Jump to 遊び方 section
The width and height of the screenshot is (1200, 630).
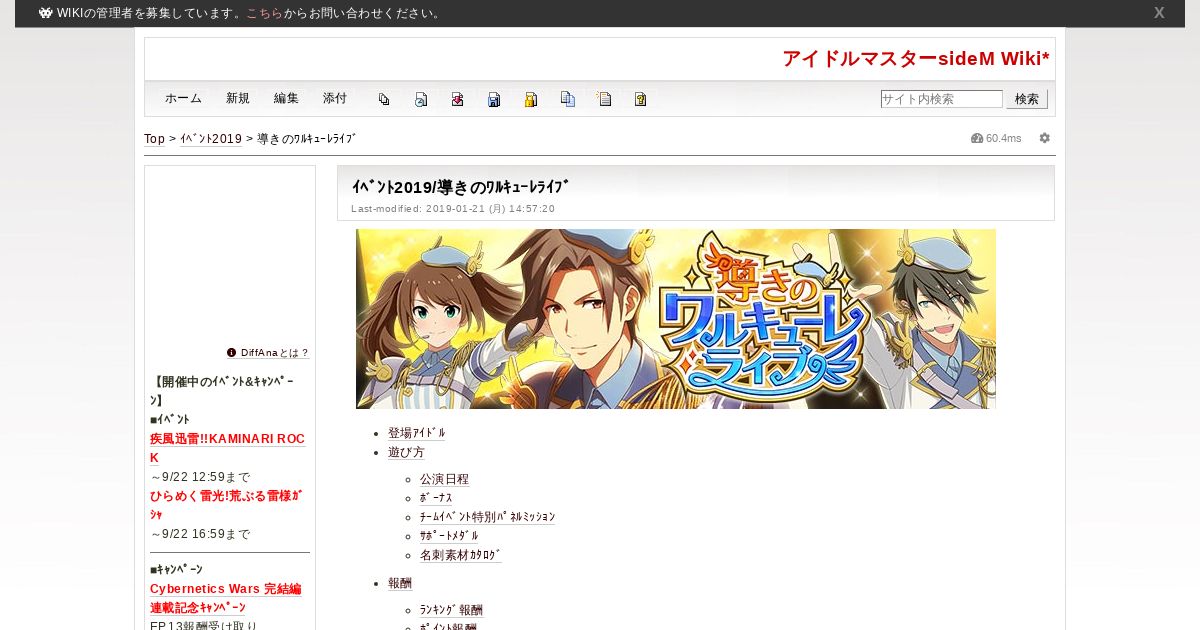(x=406, y=452)
